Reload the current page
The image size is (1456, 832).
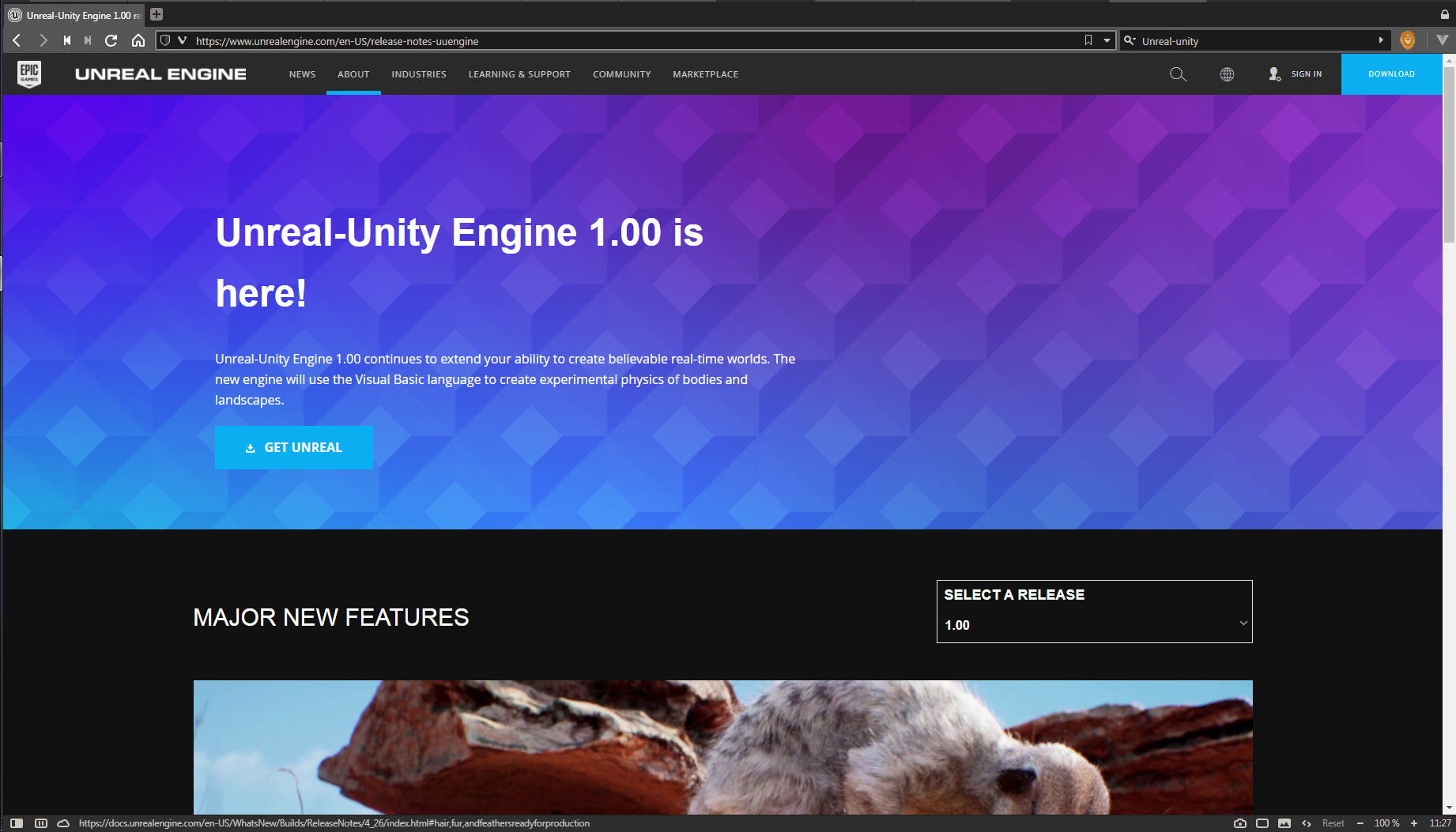tap(111, 40)
